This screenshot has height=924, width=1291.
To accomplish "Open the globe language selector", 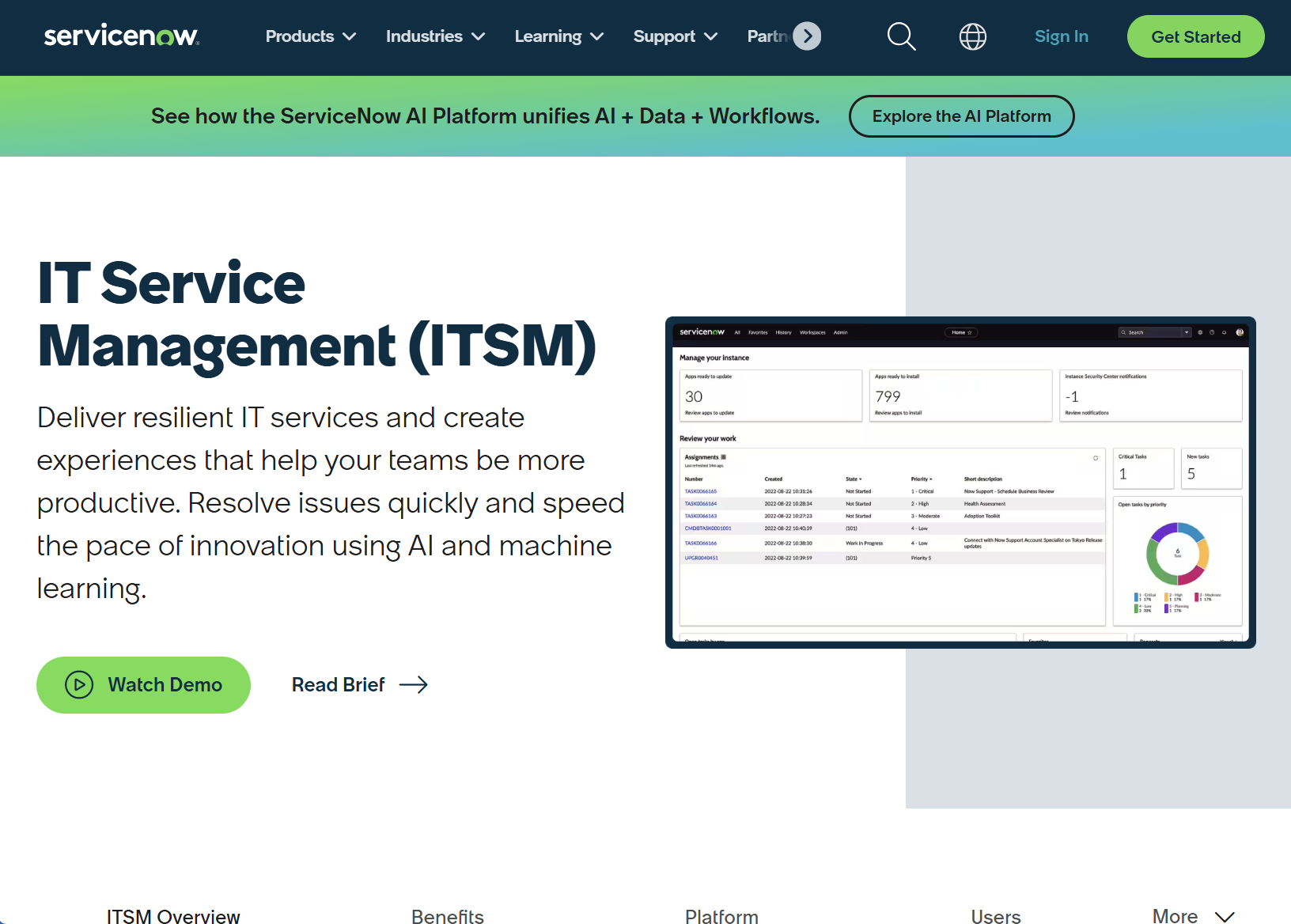I will click(972, 36).
